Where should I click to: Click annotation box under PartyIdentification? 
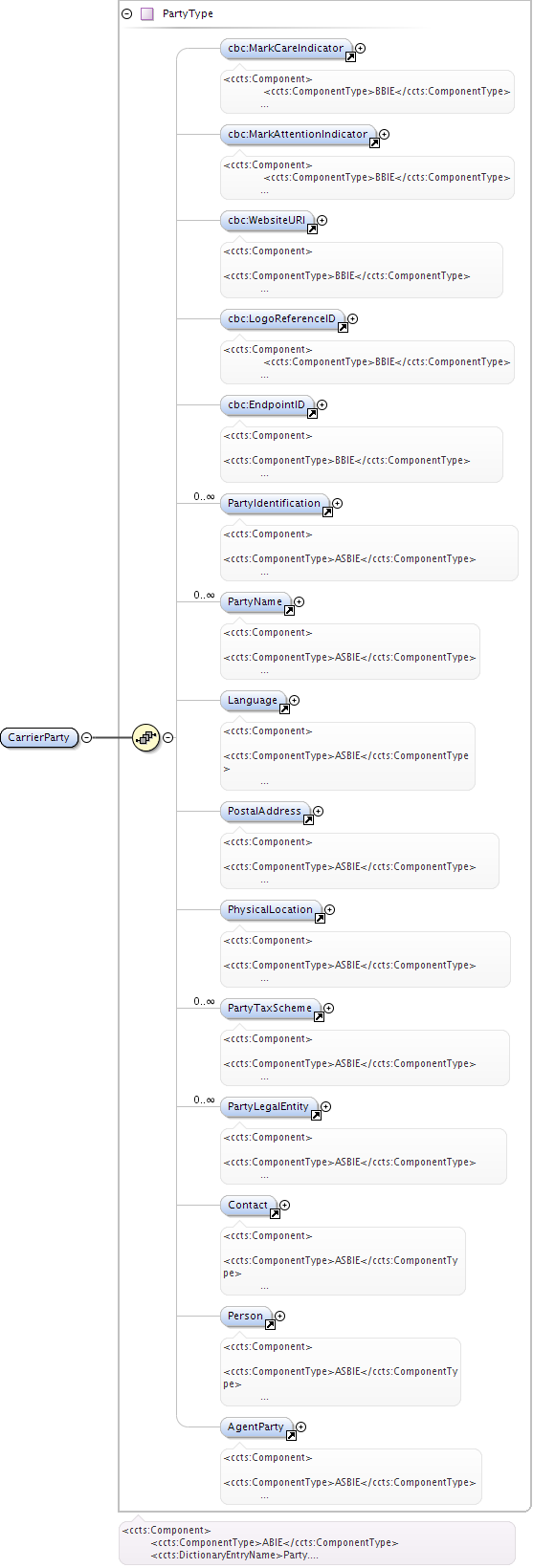369,553
